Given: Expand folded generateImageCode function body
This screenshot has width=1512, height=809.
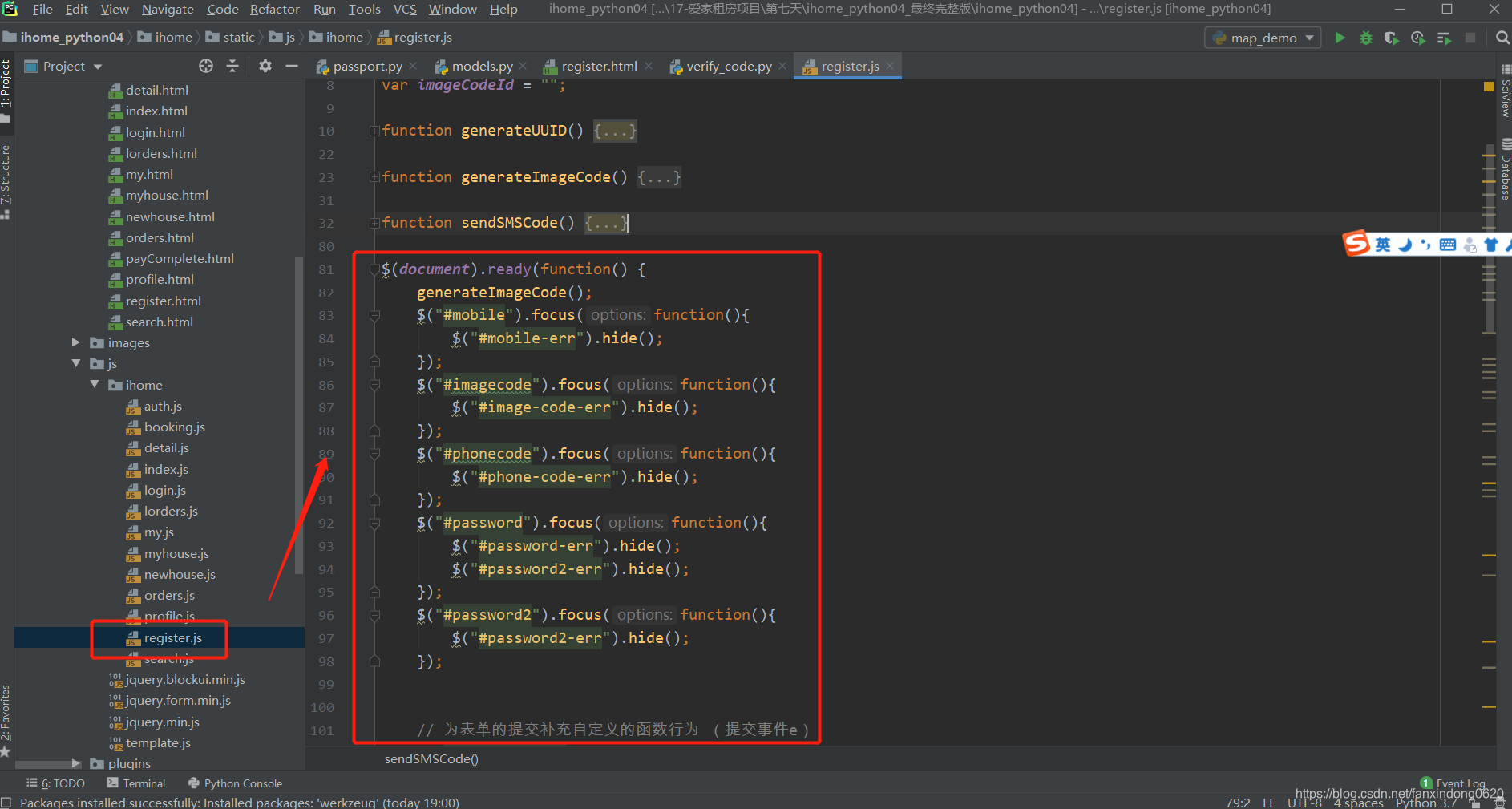Looking at the screenshot, I should point(659,177).
